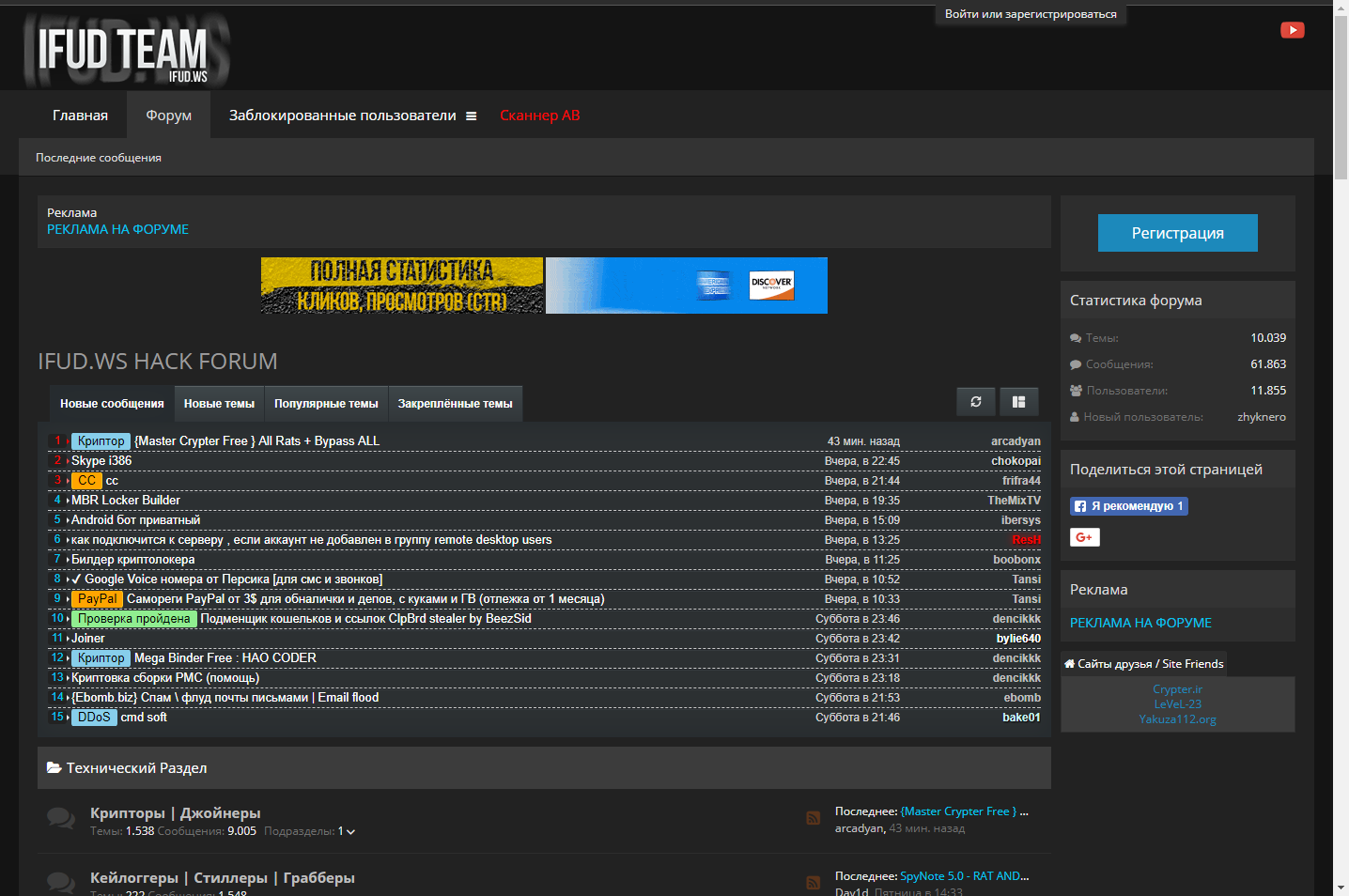Viewport: 1349px width, 896px height.
Task: Open the hamburger menu beside Заблокированные пользователи
Action: [471, 116]
